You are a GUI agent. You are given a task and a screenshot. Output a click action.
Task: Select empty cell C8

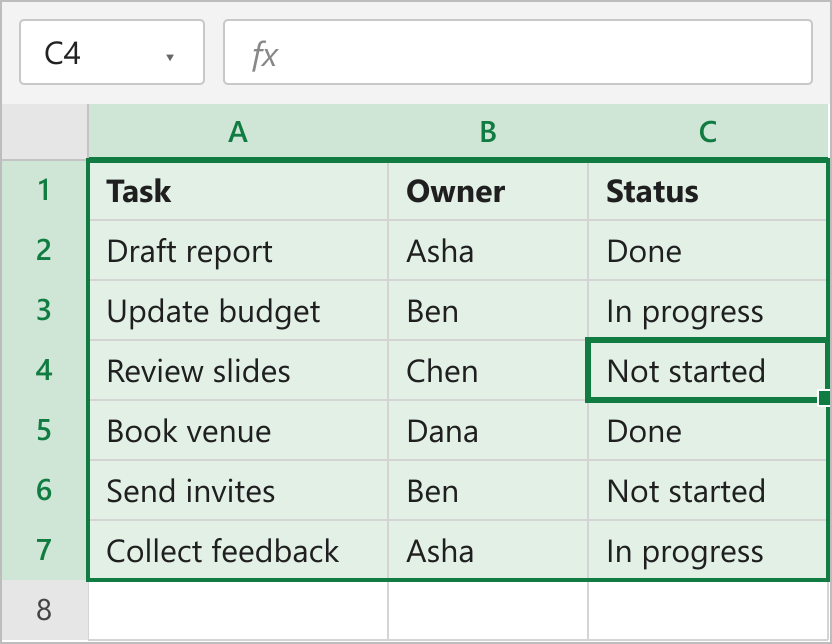click(707, 611)
